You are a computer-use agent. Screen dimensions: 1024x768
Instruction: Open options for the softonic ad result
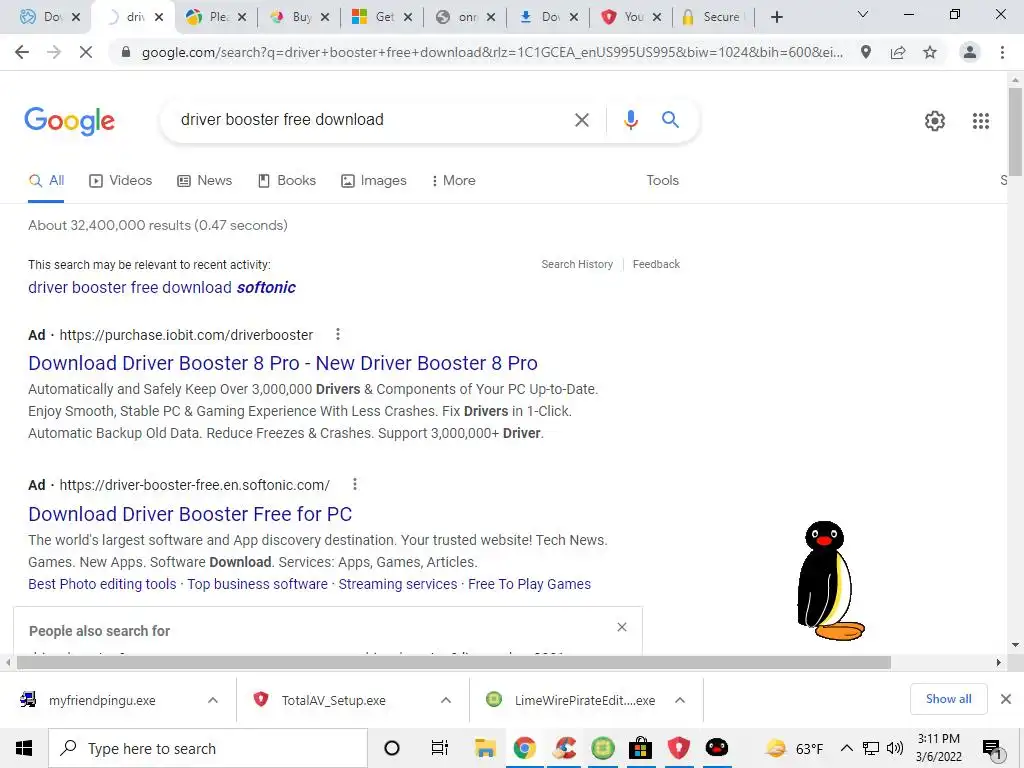coord(355,485)
